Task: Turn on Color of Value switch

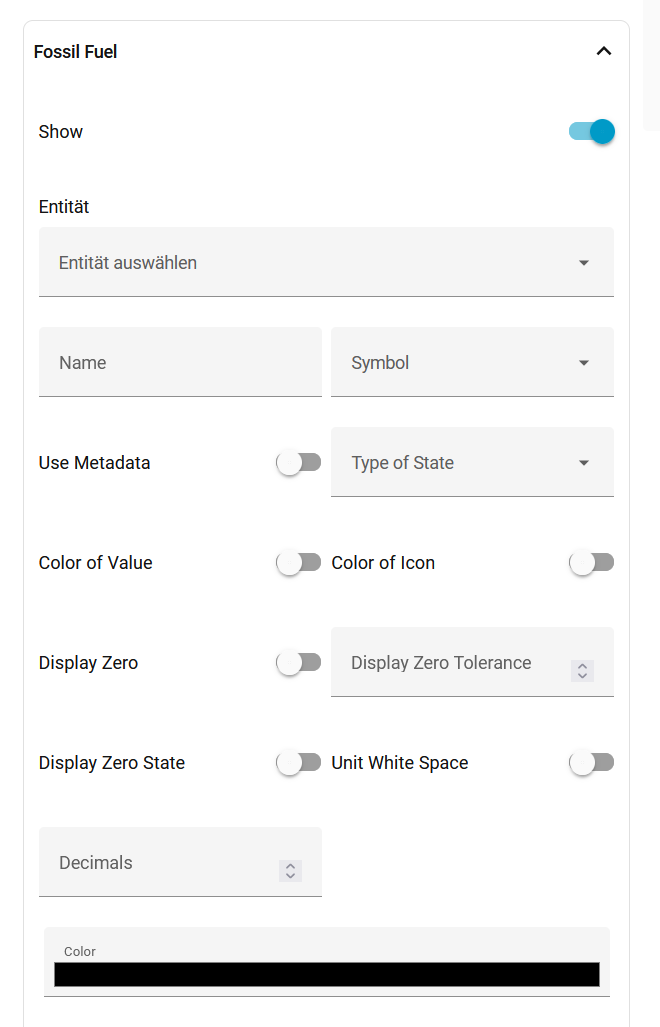Action: click(x=298, y=563)
